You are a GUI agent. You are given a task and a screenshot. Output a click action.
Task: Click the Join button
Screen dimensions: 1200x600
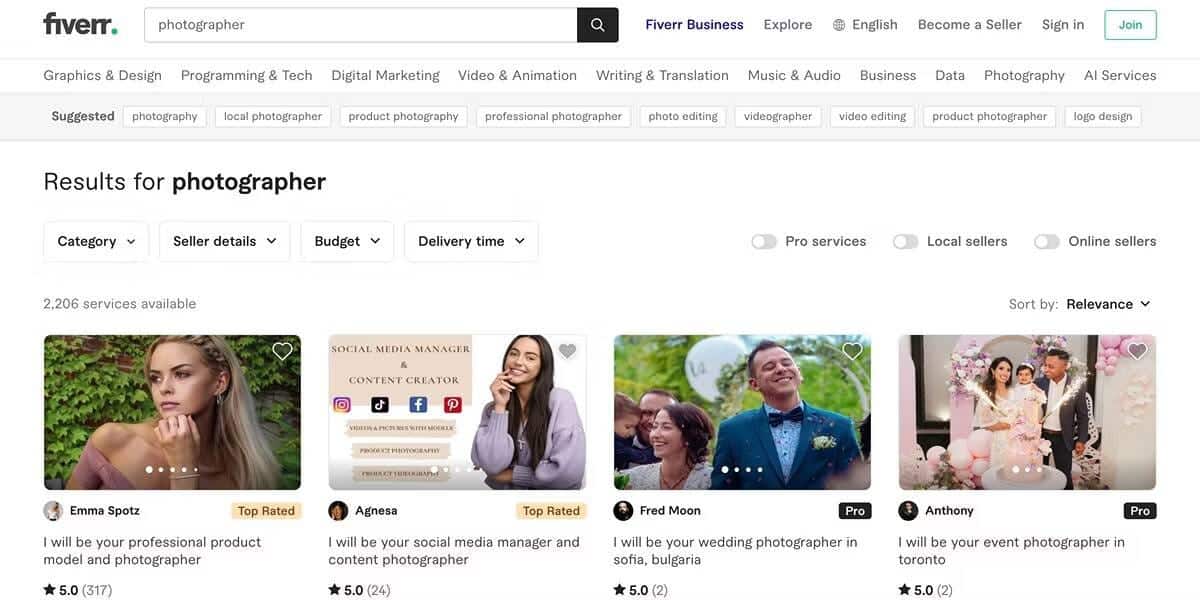click(x=1130, y=25)
